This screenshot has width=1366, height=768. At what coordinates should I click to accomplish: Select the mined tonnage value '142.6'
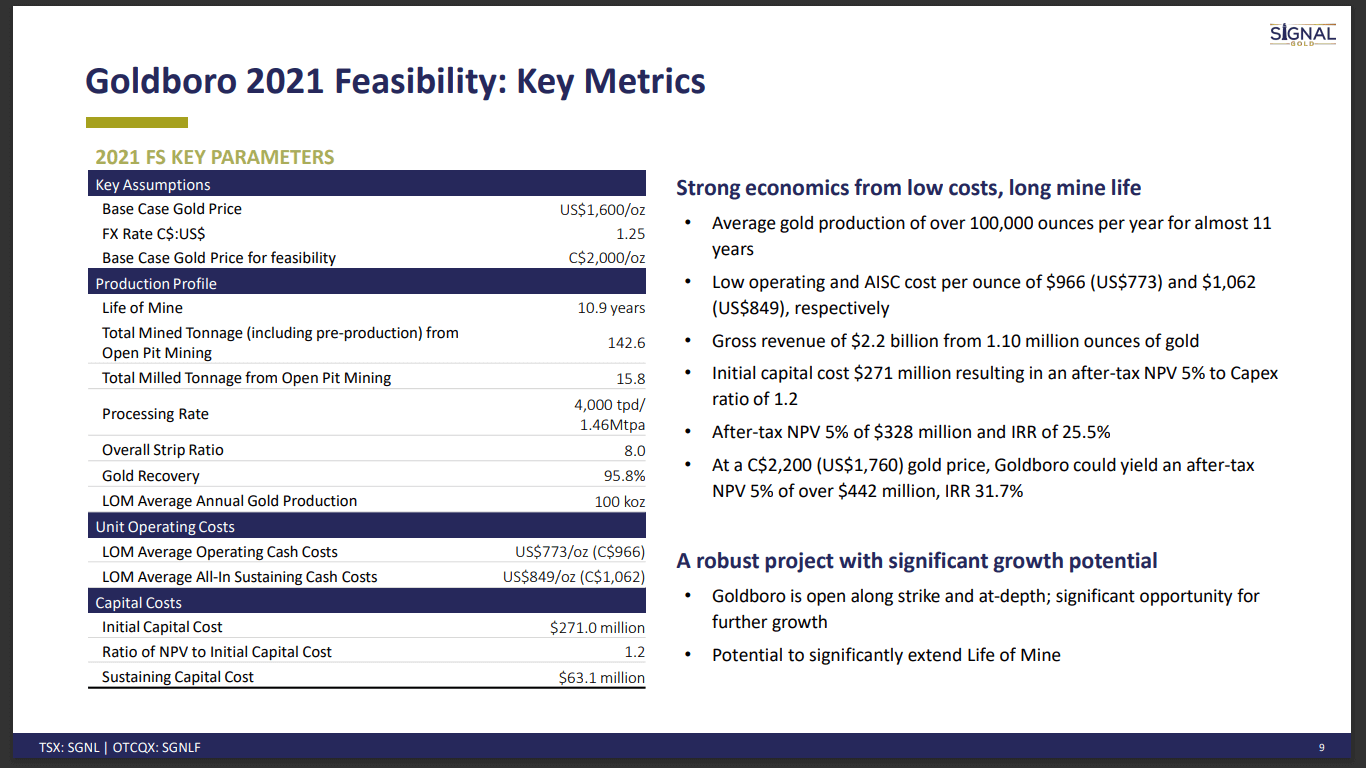point(626,343)
